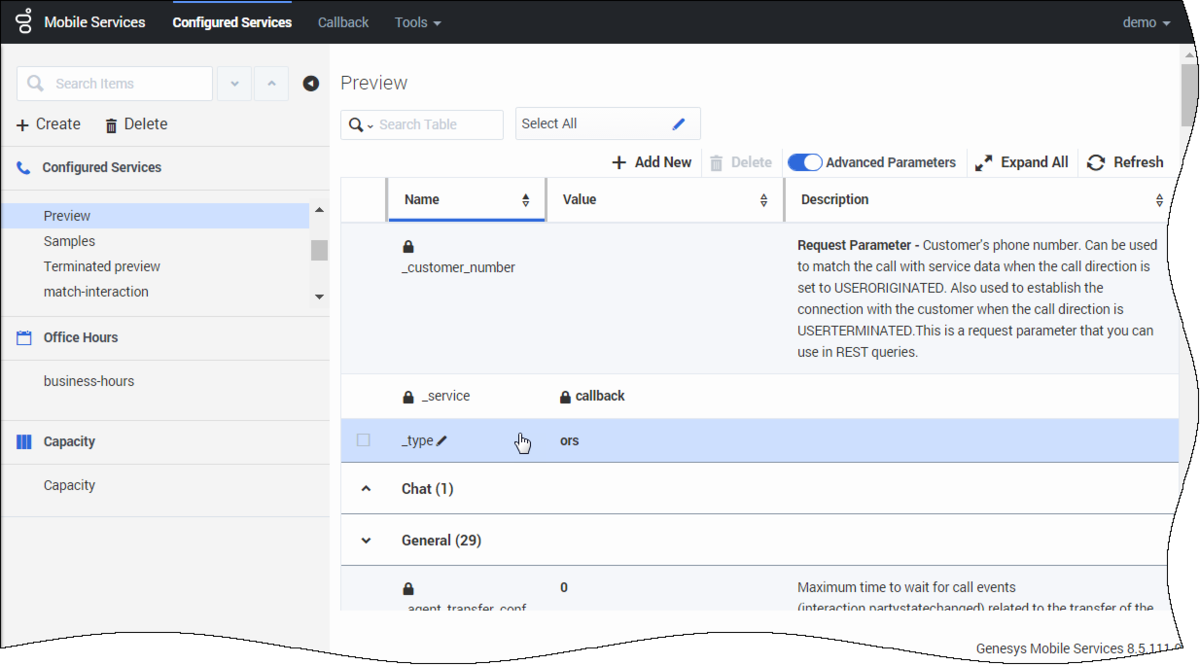Collapse the Chat (1) group
Screen dimensions: 1200x665
coord(366,489)
